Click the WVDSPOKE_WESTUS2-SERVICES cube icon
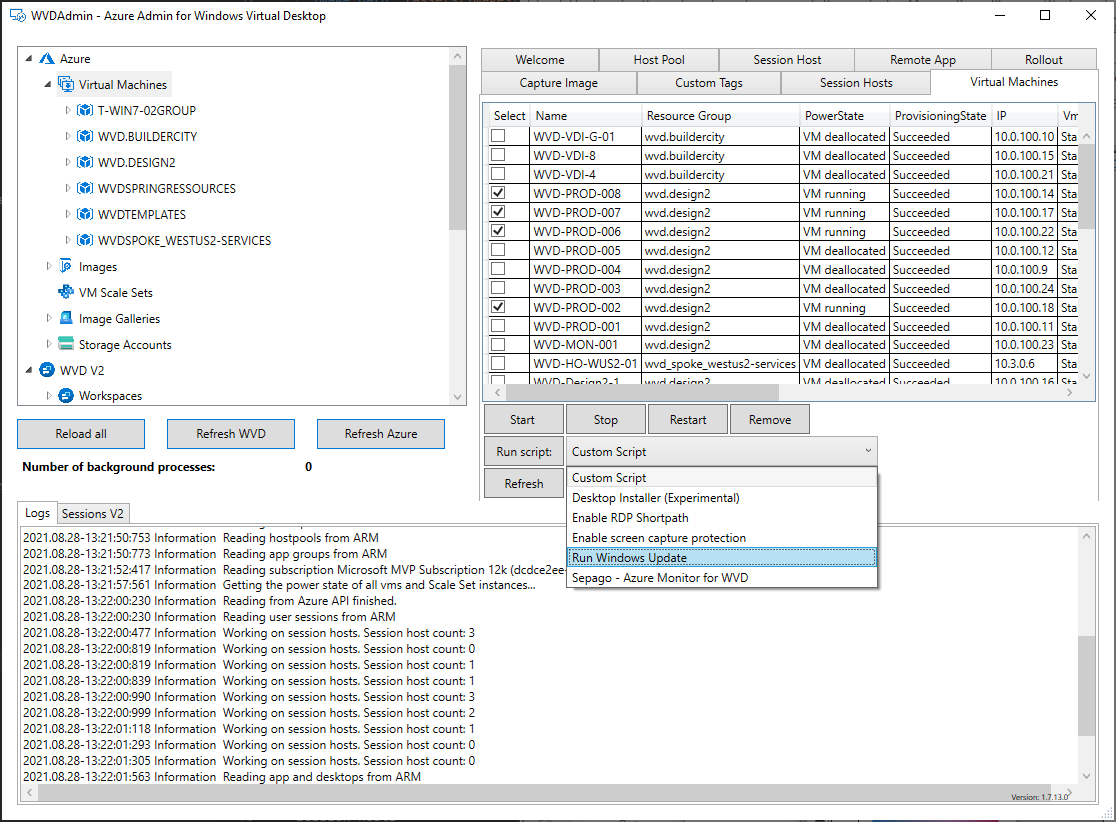The image size is (1116, 822). tap(85, 241)
